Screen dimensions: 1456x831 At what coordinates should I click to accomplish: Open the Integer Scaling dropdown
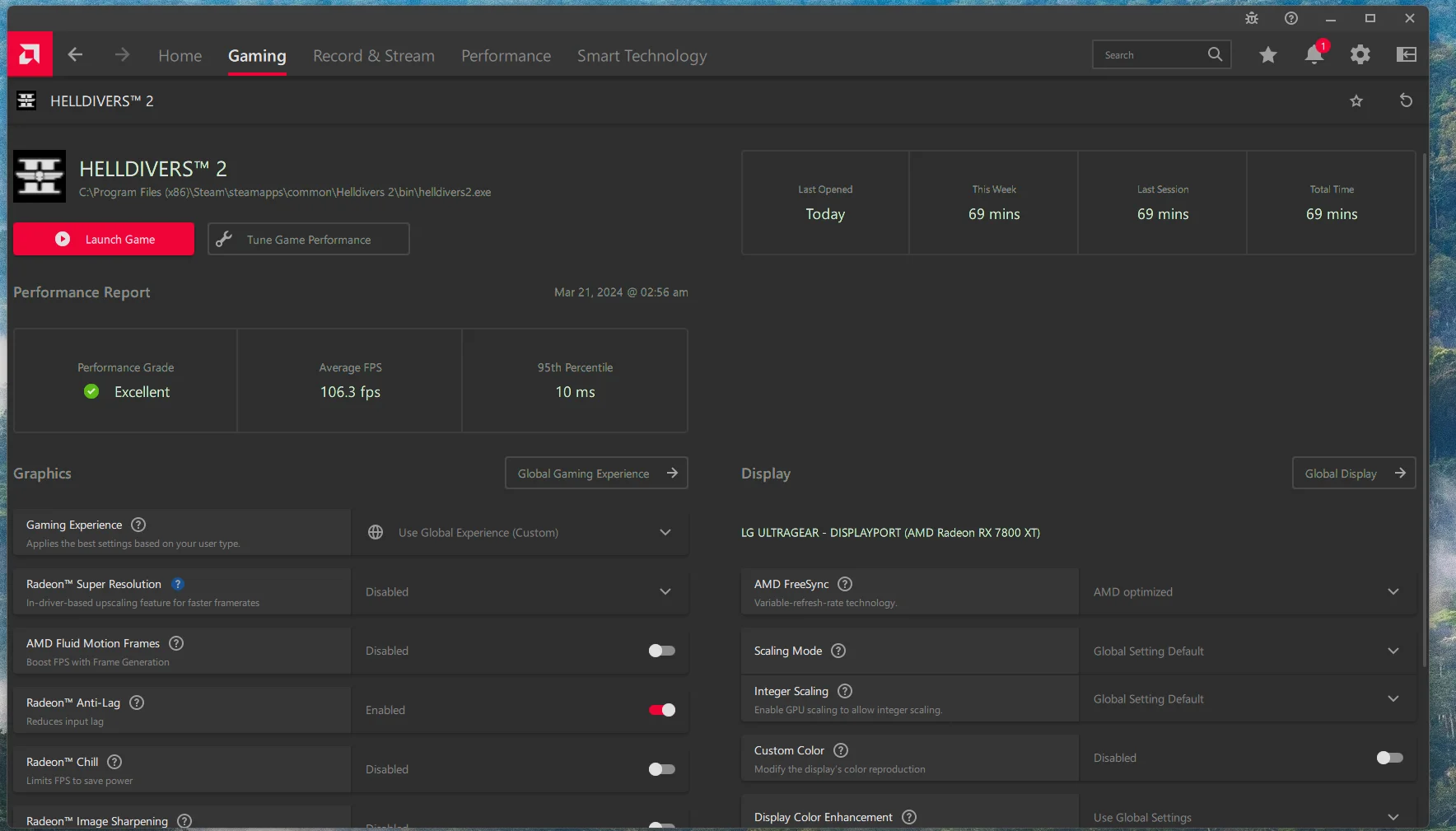click(1248, 698)
